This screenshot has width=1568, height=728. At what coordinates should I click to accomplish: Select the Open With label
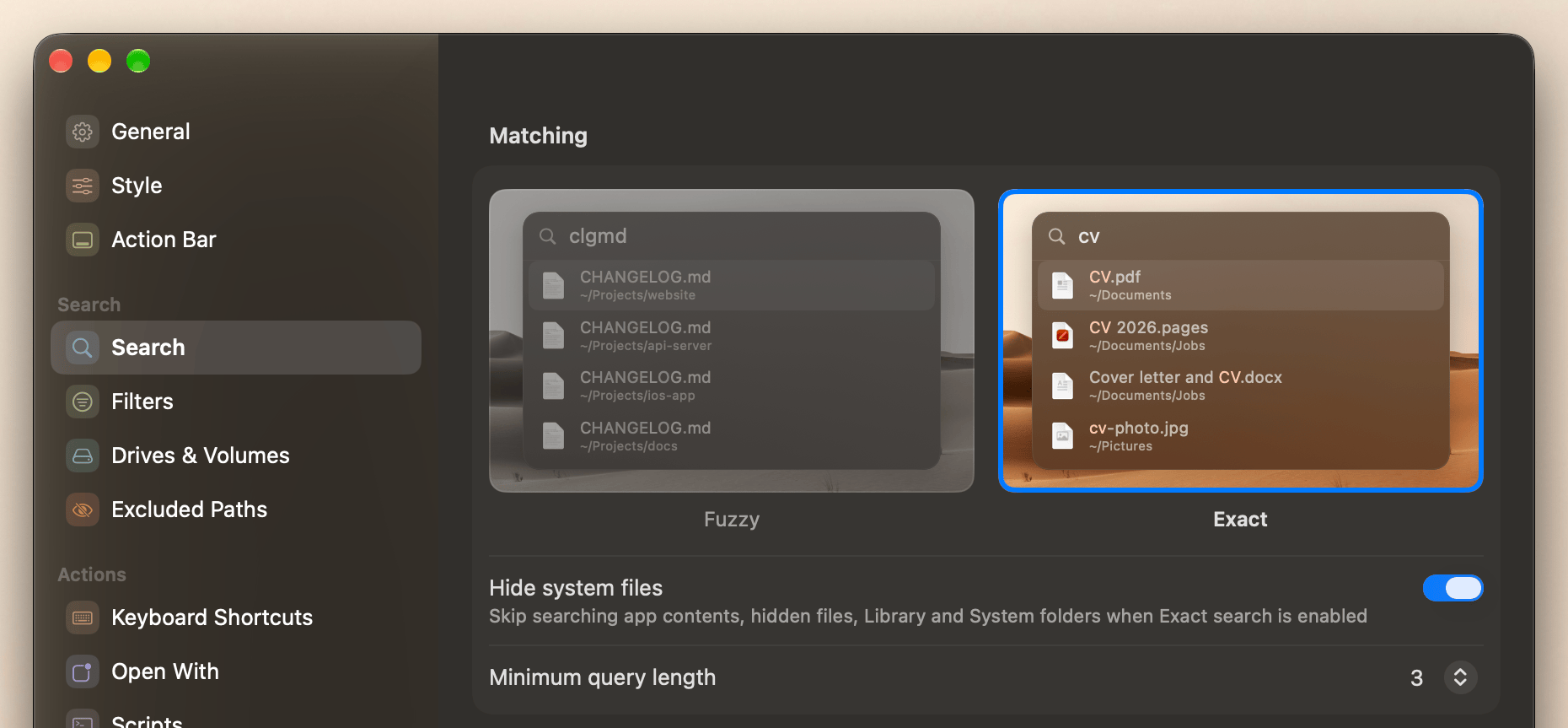point(165,671)
